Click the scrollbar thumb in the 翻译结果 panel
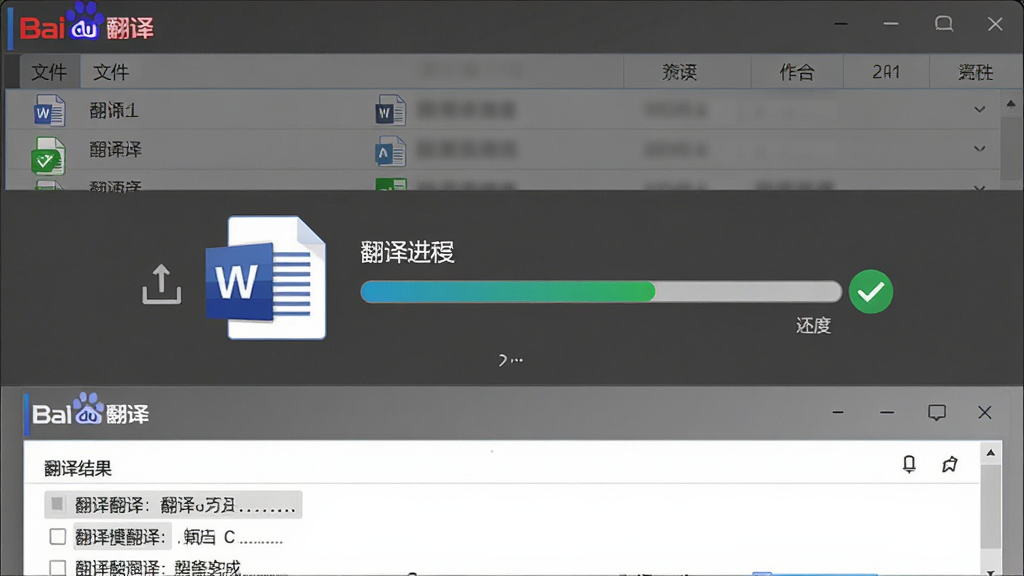Screen dimensions: 1024x576 pyautogui.click(x=991, y=506)
